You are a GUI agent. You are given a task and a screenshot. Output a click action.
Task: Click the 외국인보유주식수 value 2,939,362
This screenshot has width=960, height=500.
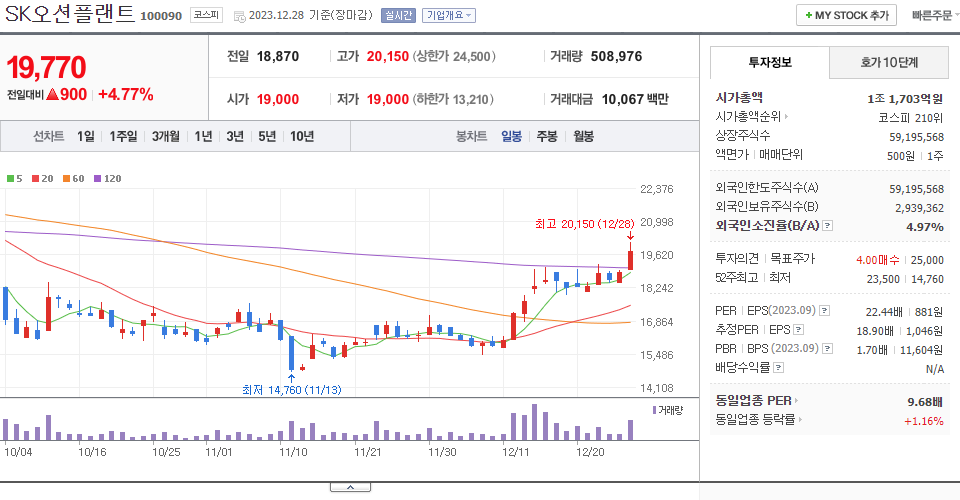coord(920,208)
